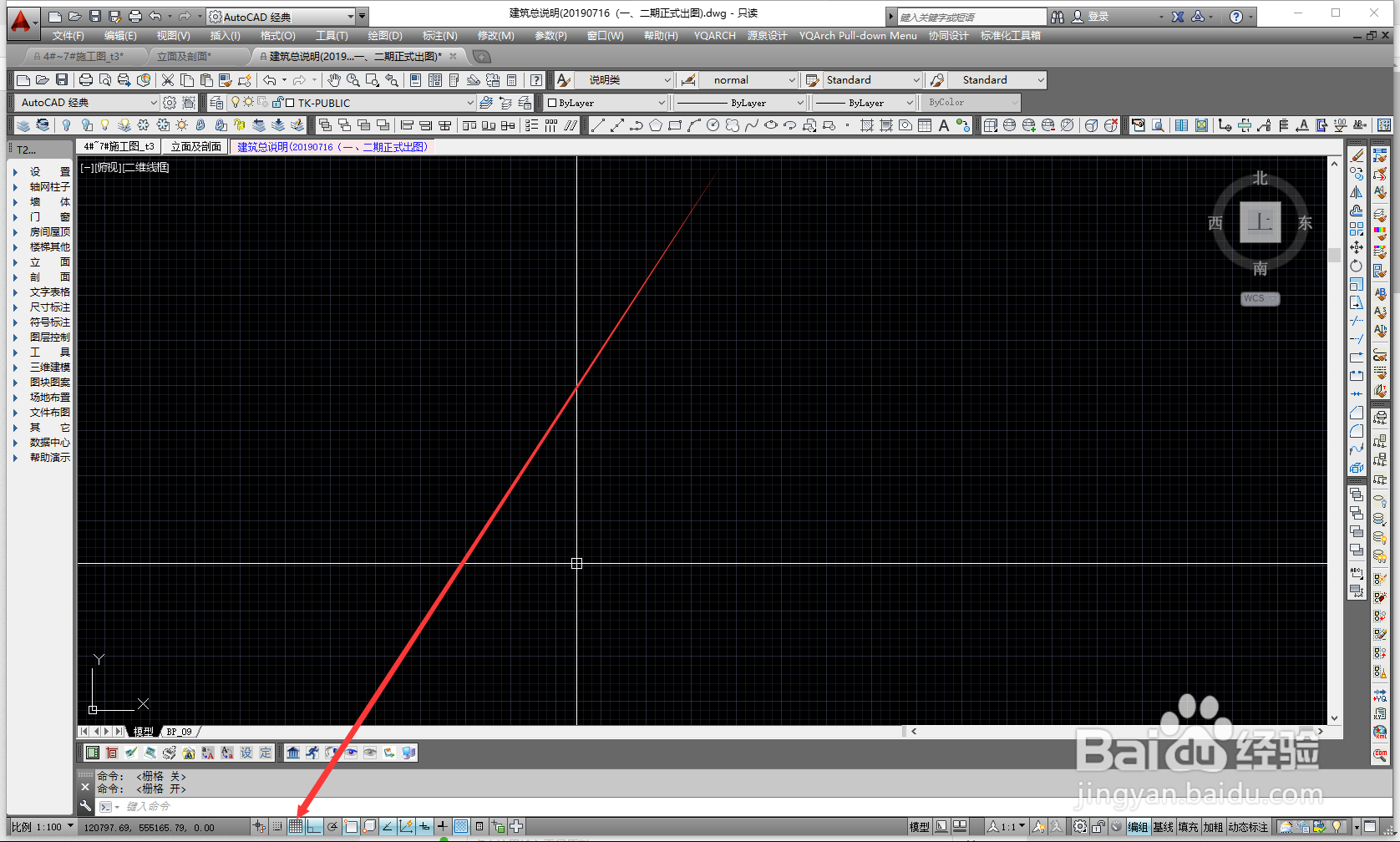Click the Save icon in the standard toolbar

[x=62, y=80]
